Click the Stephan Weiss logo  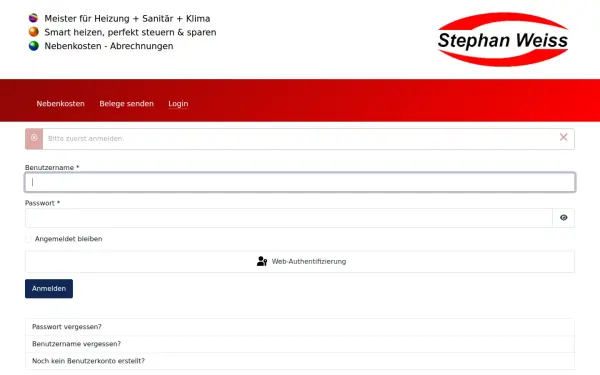503,39
